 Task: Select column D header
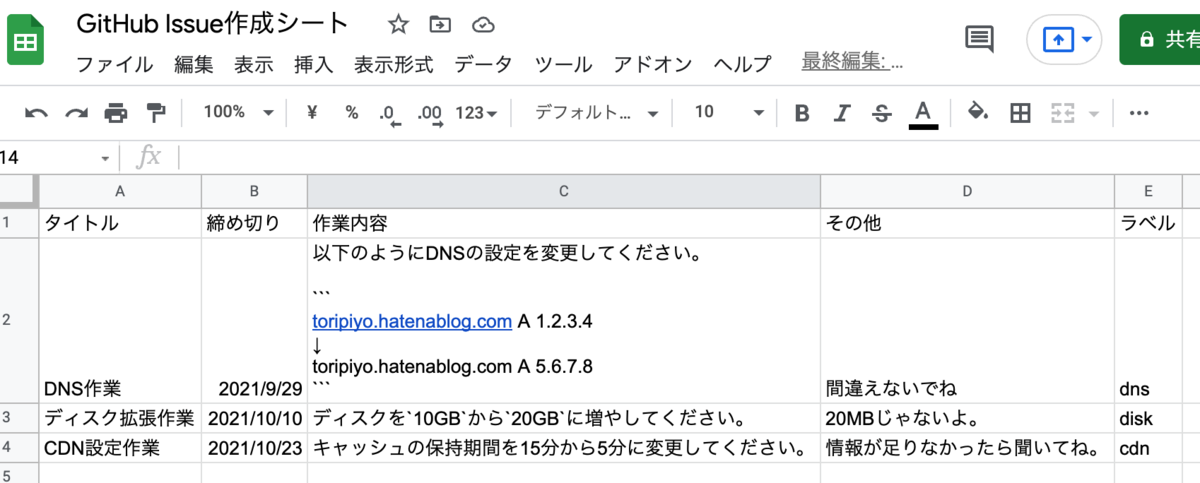pyautogui.click(x=967, y=191)
